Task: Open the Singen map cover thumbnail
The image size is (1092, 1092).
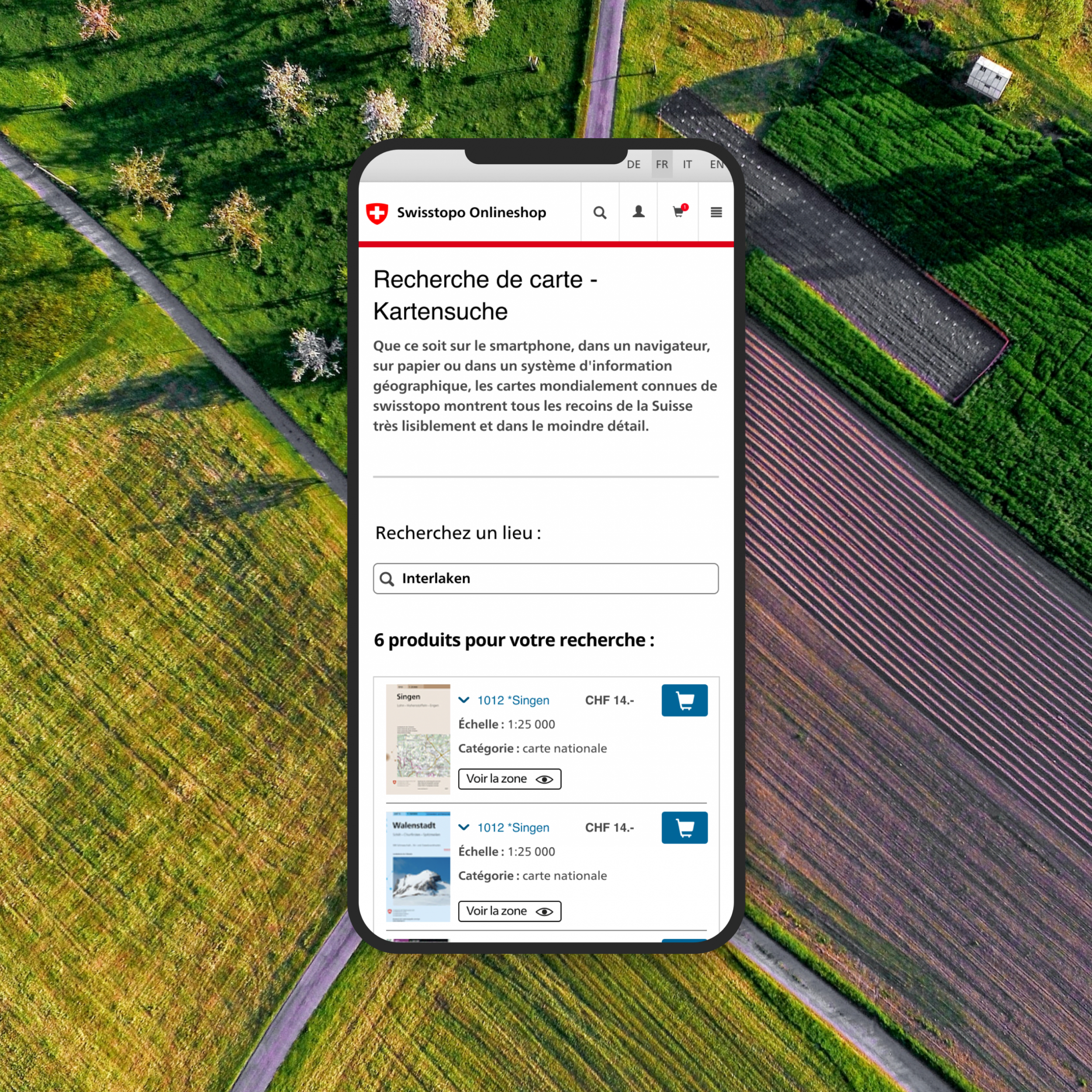Action: pyautogui.click(x=418, y=739)
